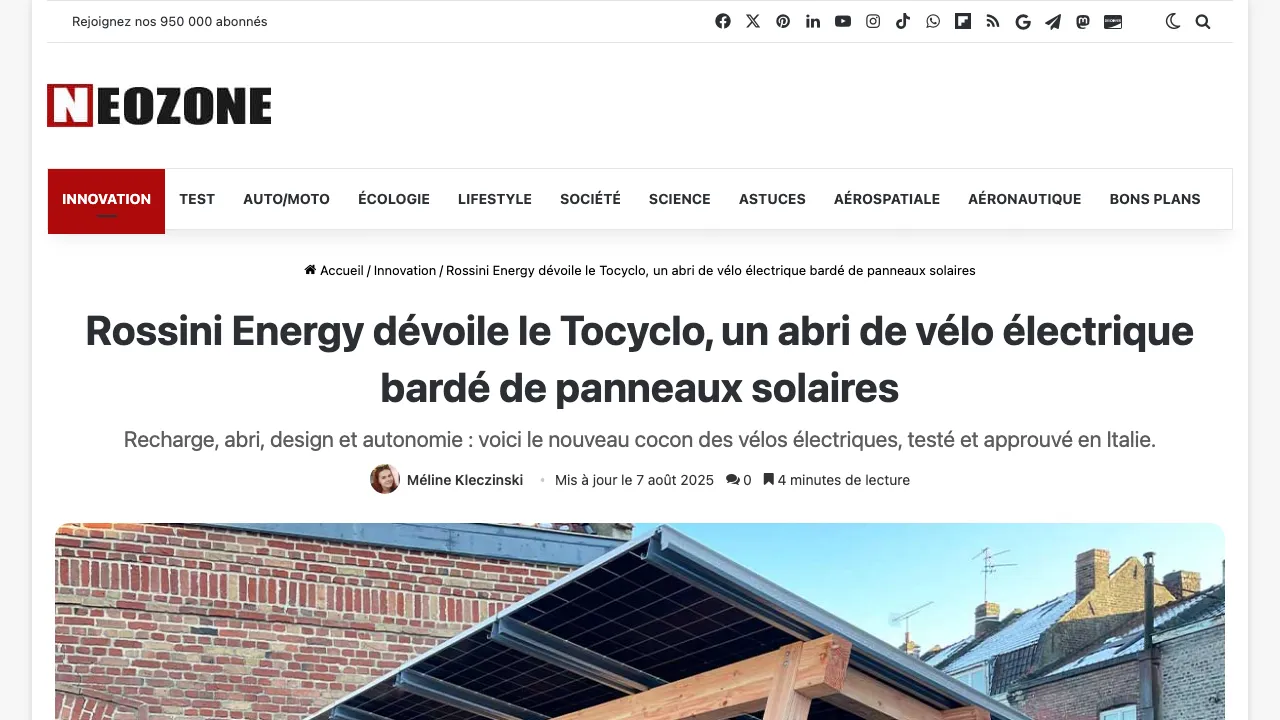Open the AÉROSPATIALE menu item
1280x720 pixels.
coord(887,199)
